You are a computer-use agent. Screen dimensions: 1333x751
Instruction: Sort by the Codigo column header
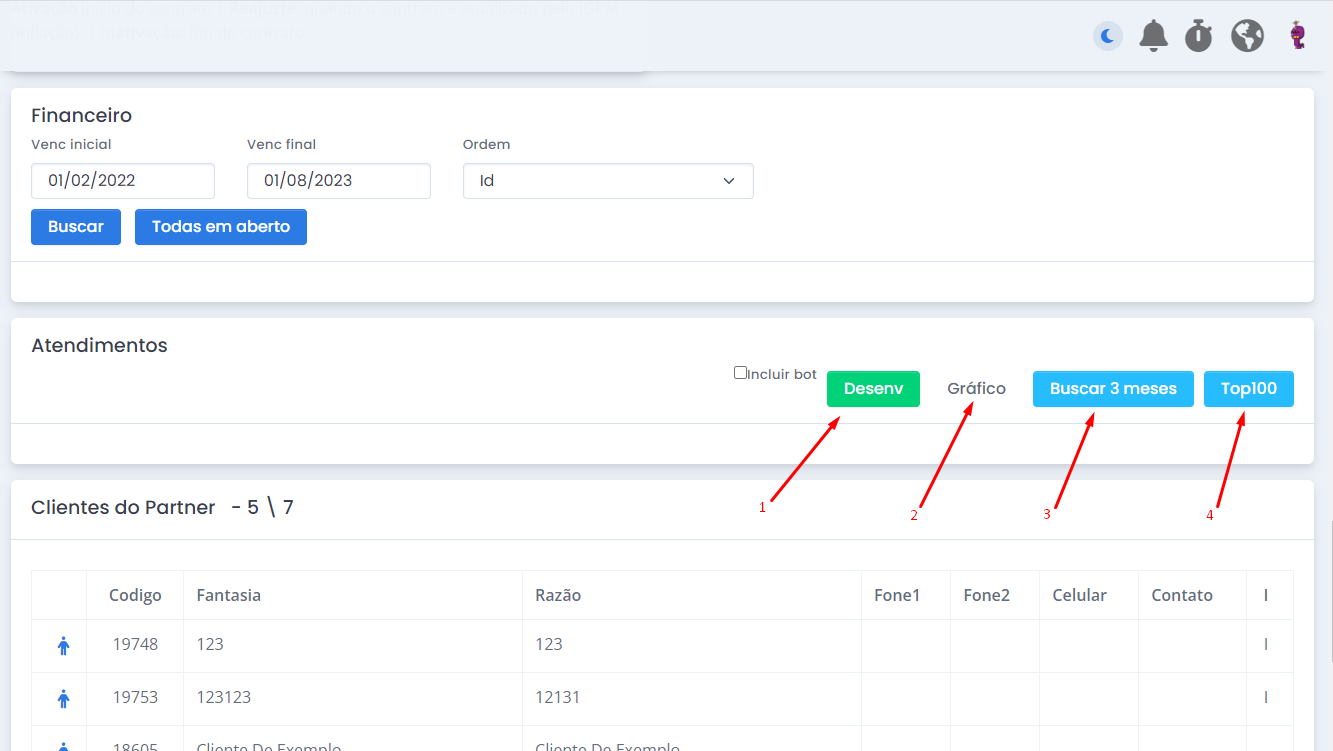pyautogui.click(x=135, y=595)
